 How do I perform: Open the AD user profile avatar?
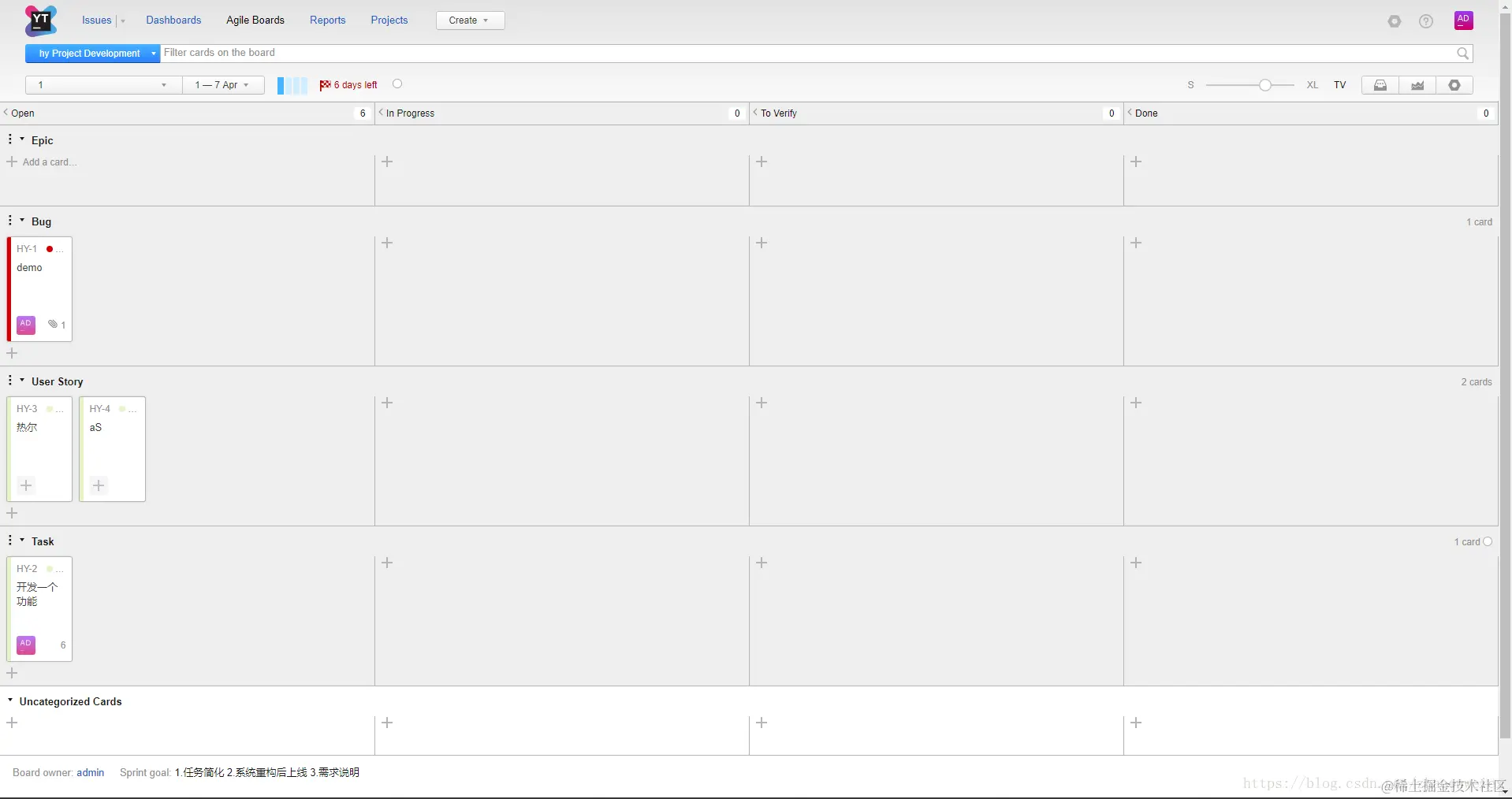[1464, 20]
